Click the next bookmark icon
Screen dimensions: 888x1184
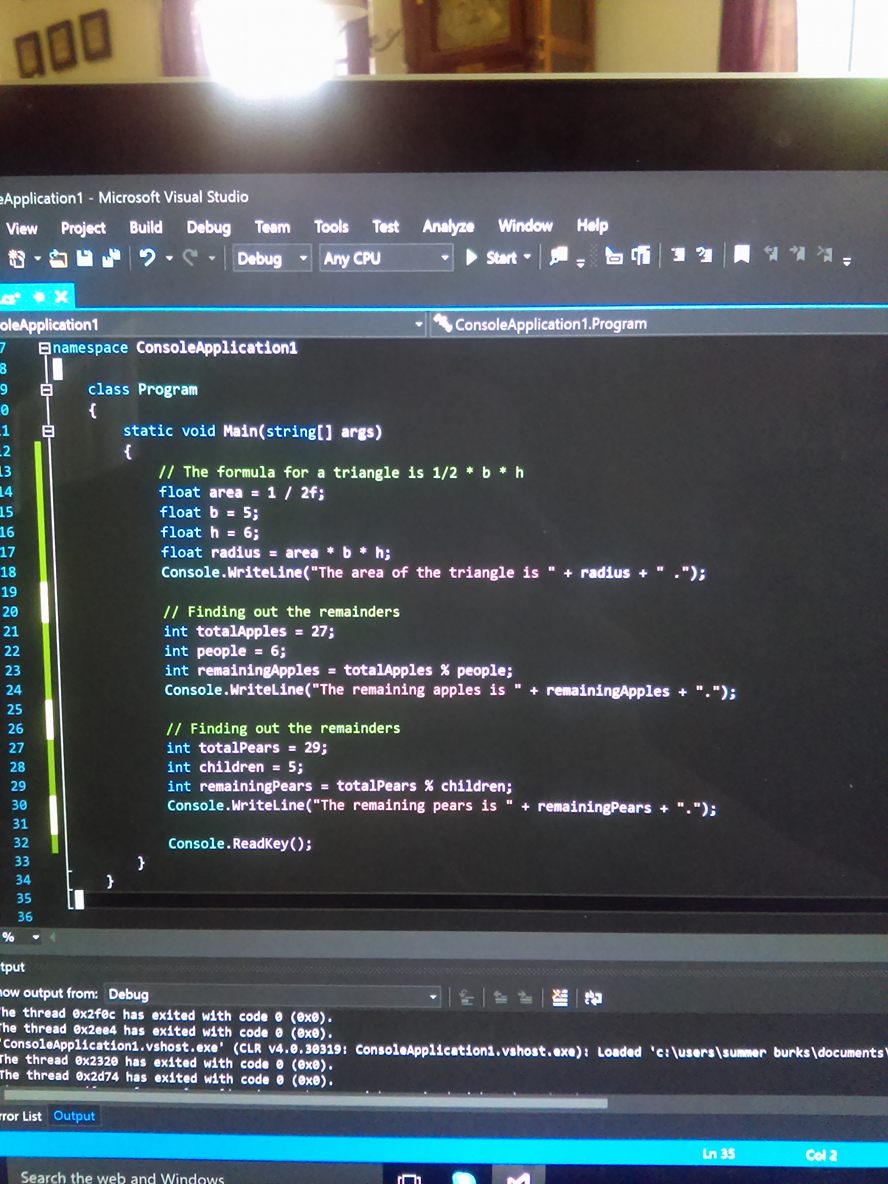[x=798, y=254]
